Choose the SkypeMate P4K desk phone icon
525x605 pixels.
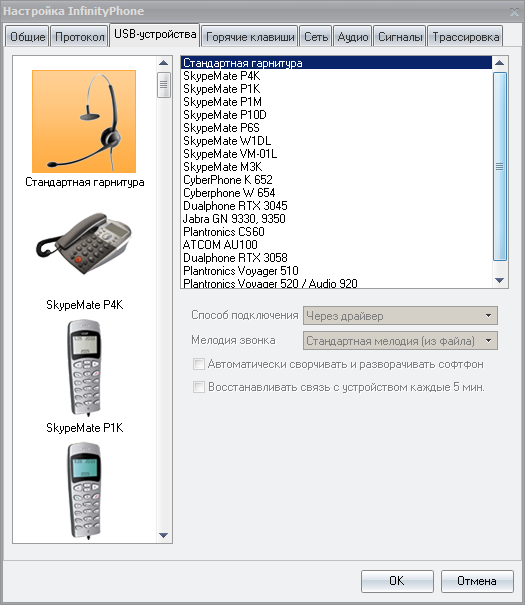pos(84,244)
